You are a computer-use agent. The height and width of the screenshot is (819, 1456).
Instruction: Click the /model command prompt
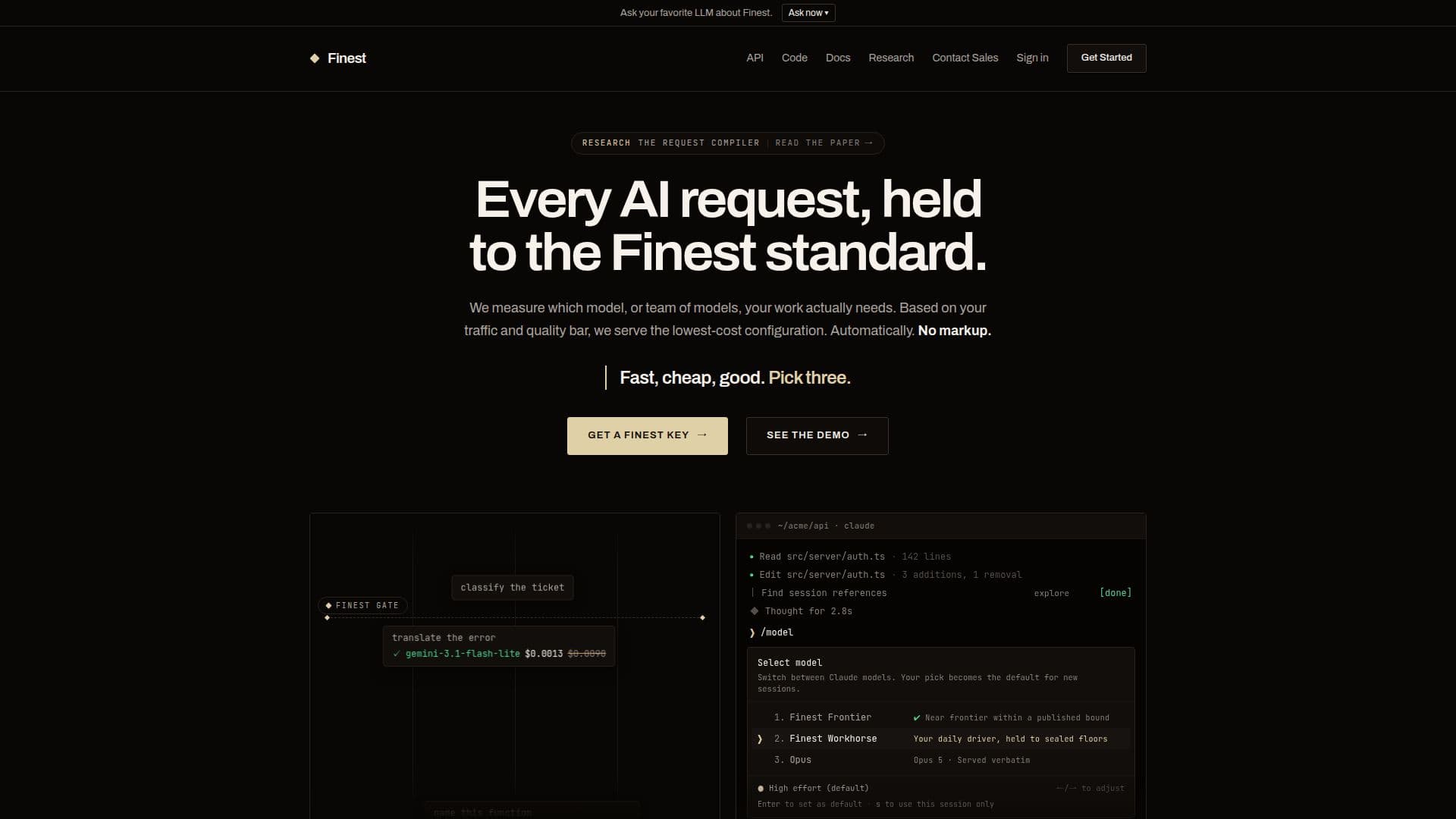pyautogui.click(x=777, y=632)
